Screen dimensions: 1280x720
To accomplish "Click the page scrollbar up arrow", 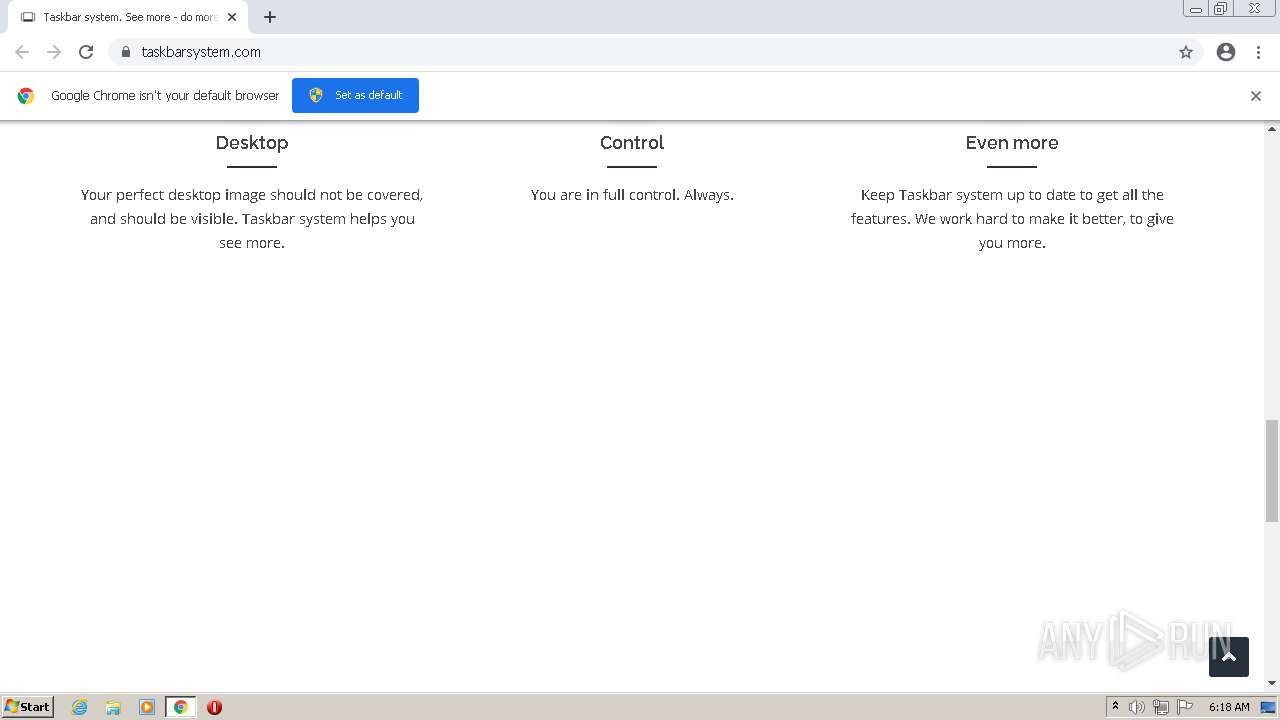I will (1272, 130).
